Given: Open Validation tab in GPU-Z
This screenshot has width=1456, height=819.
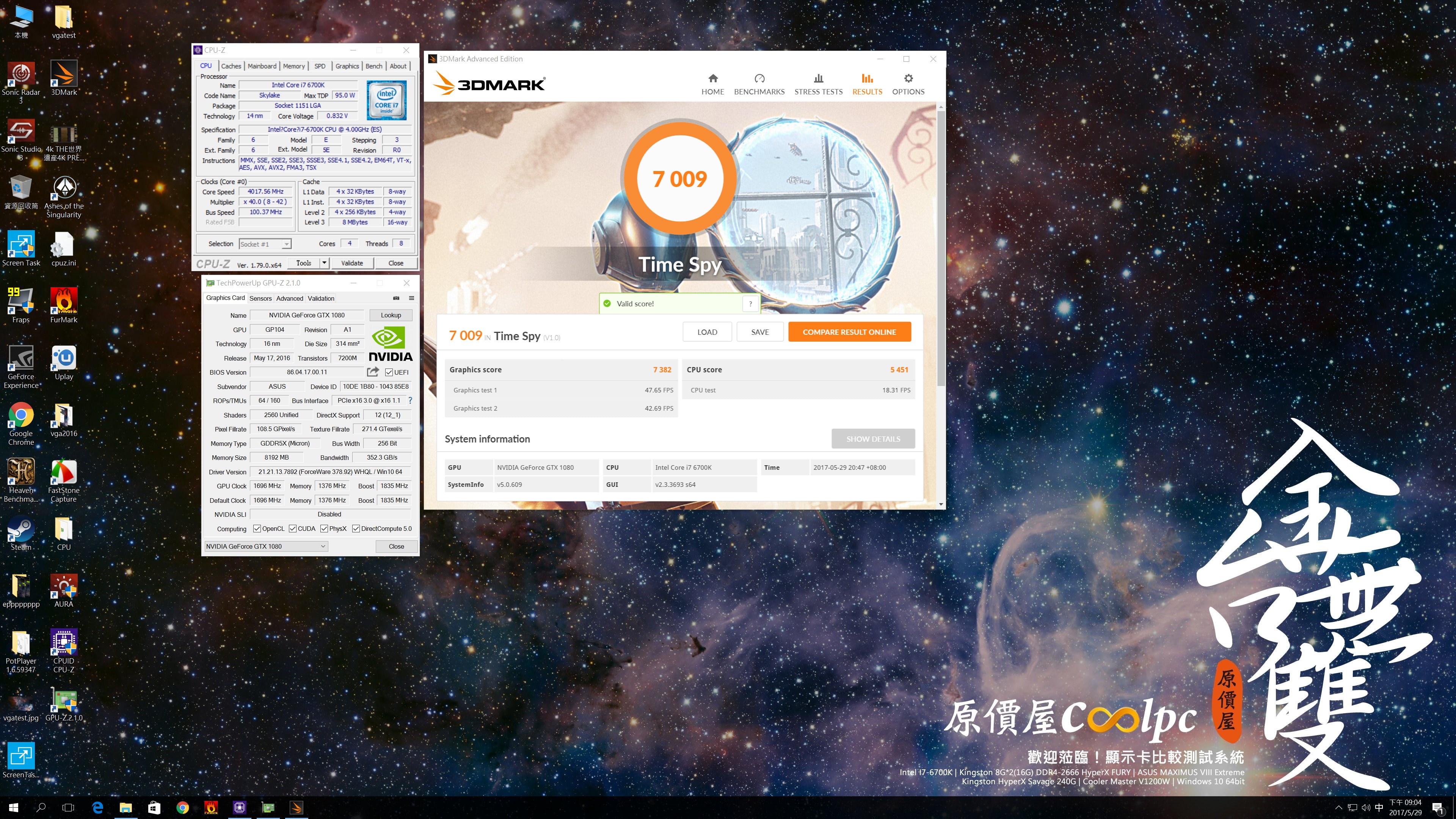Looking at the screenshot, I should [321, 298].
